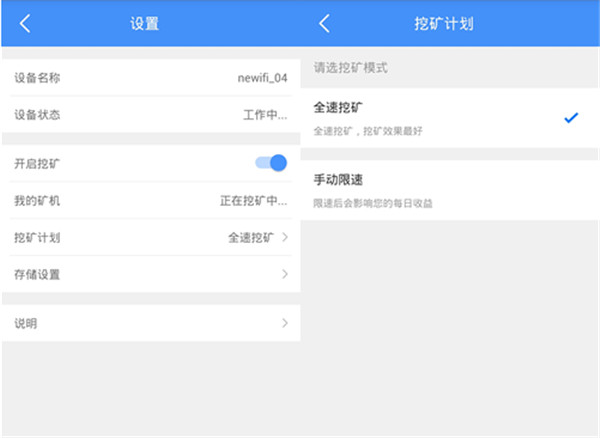Select the 全速挖矿 mining mode option
600x438 pixels.
(337, 107)
